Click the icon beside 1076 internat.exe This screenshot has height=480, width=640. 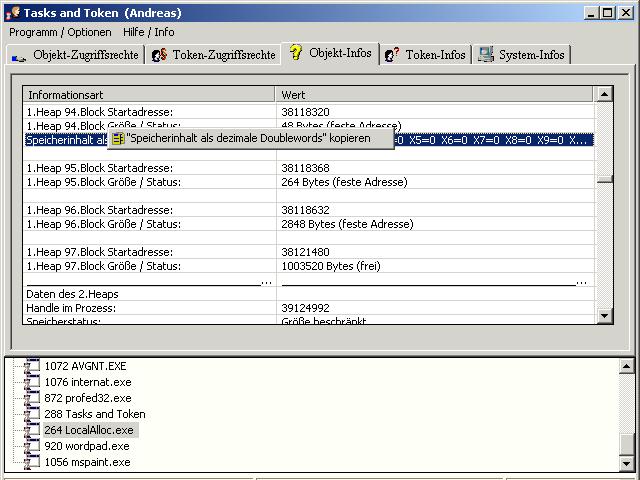coord(32,382)
